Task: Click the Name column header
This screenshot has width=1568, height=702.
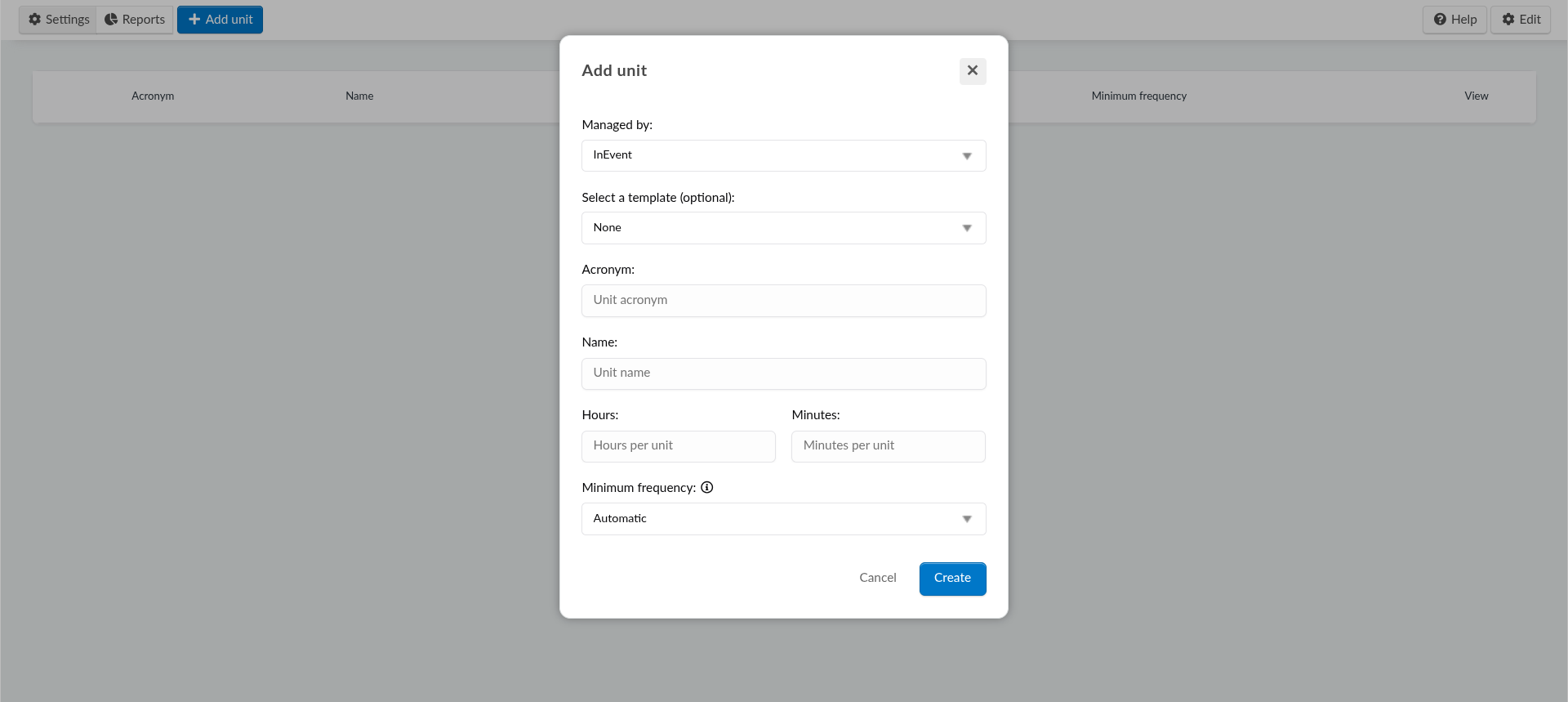Action: (359, 96)
